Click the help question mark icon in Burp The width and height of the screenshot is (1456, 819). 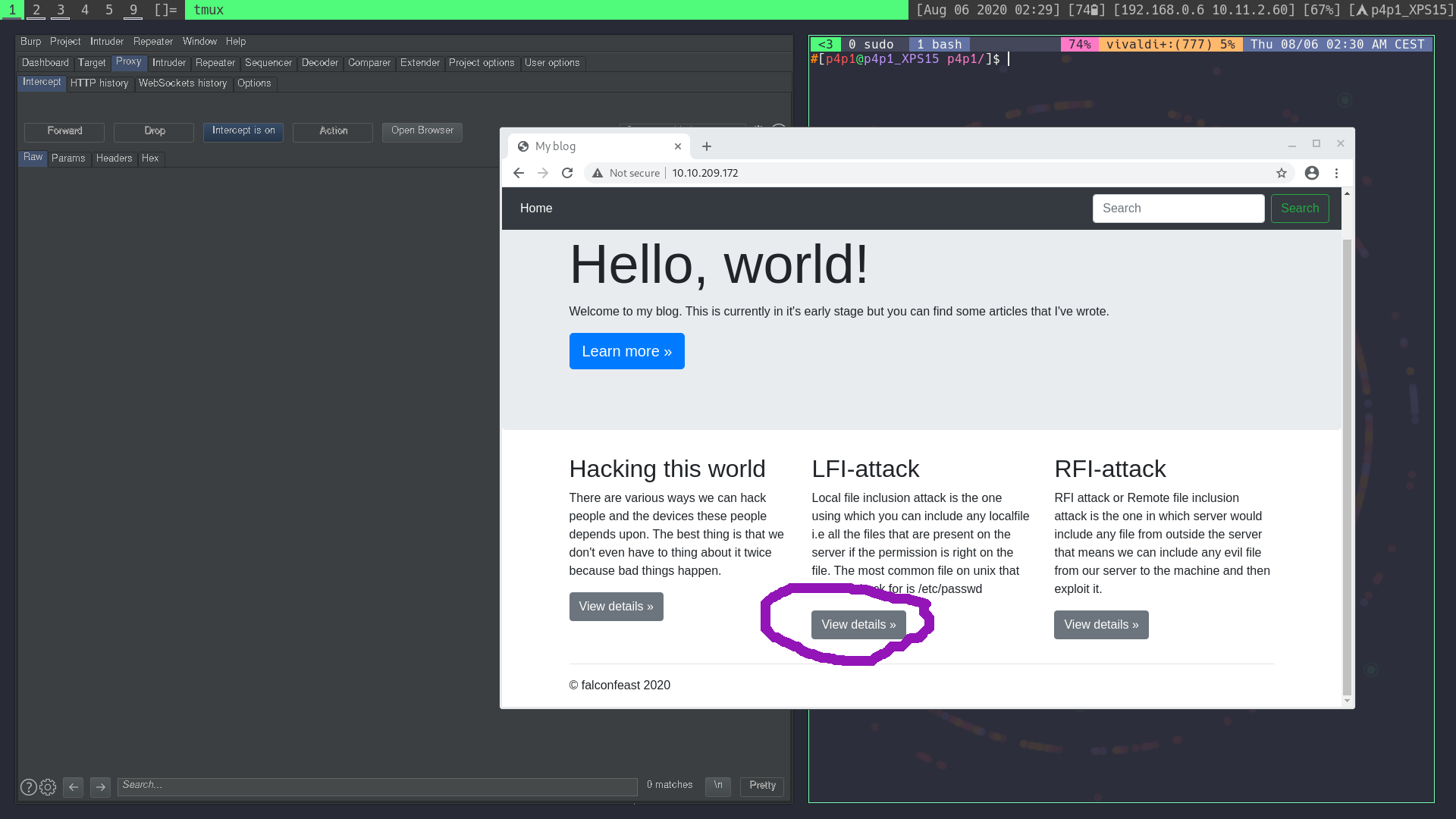(28, 787)
